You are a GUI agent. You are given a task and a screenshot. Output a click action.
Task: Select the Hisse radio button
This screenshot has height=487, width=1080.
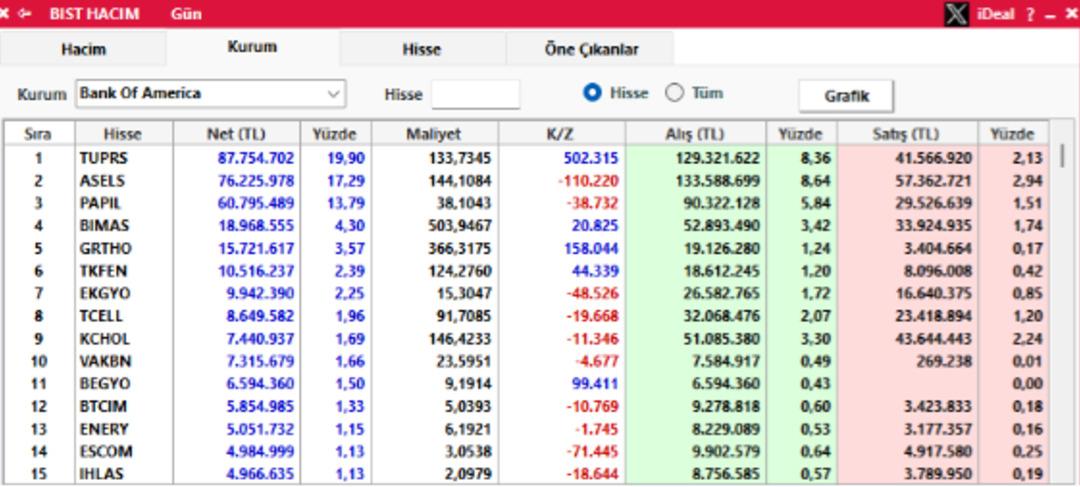pos(592,93)
